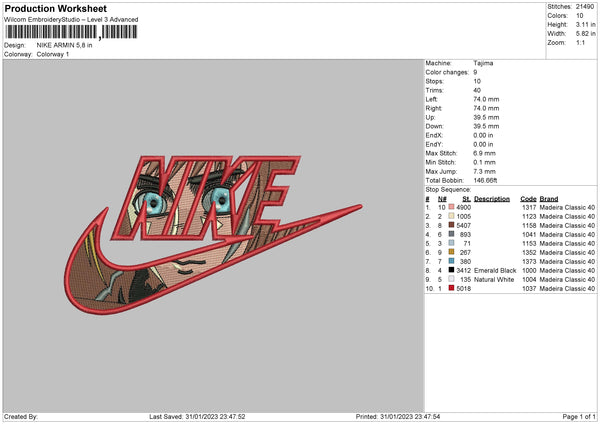Click the NIKE embroidery design preview

(213, 234)
